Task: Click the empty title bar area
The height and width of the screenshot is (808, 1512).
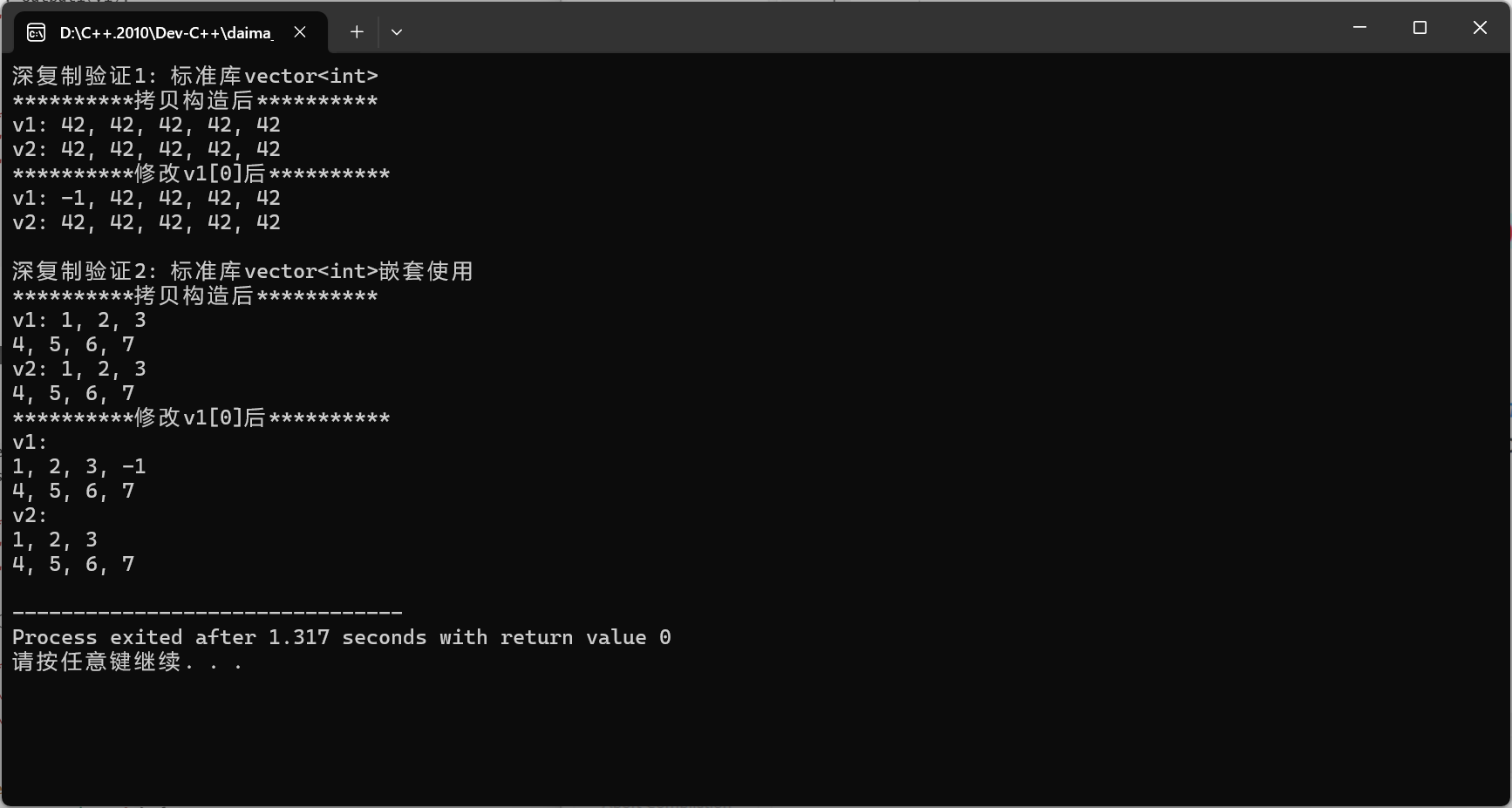Action: [x=872, y=28]
